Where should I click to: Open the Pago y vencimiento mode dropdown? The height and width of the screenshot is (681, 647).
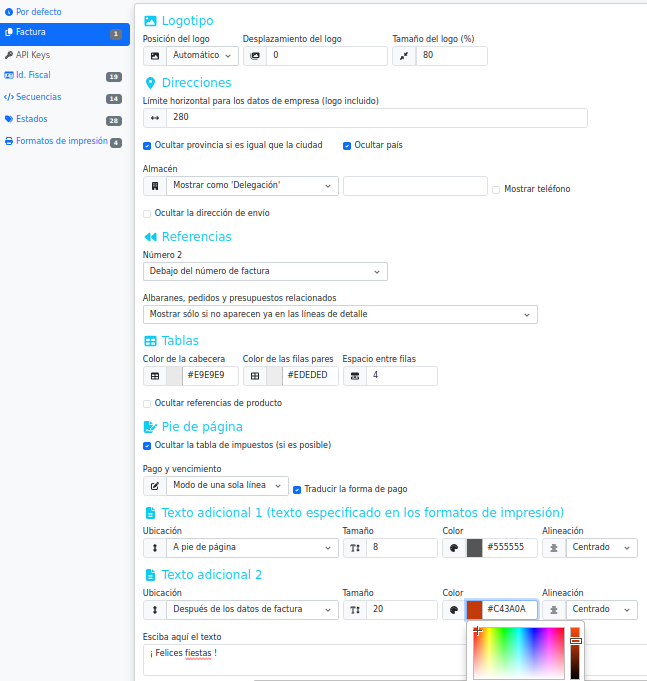pos(227,486)
